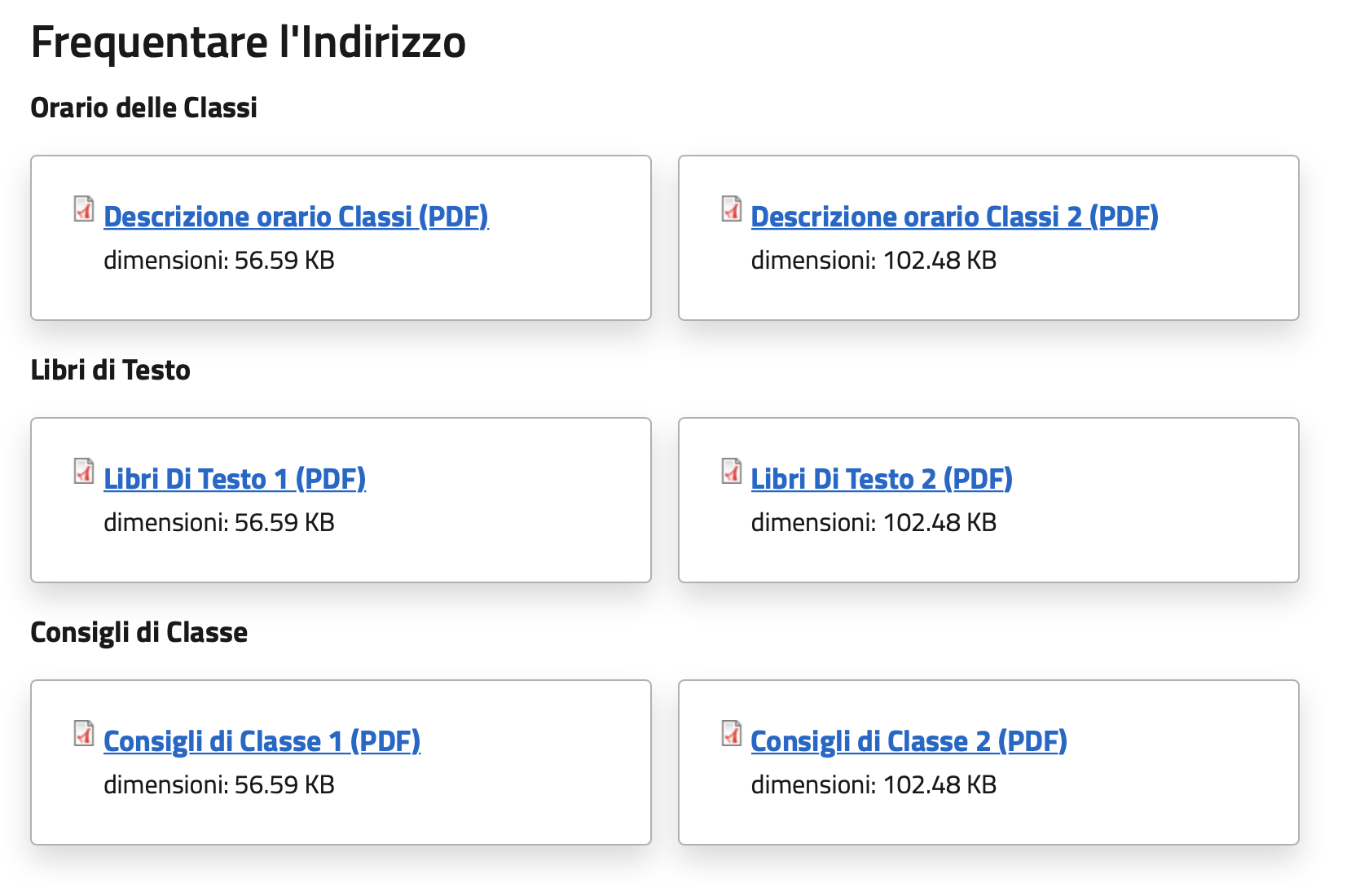This screenshot has height=896, width=1351.
Task: Click PDF icon next to Descrizione orario Classi 2
Action: click(732, 209)
